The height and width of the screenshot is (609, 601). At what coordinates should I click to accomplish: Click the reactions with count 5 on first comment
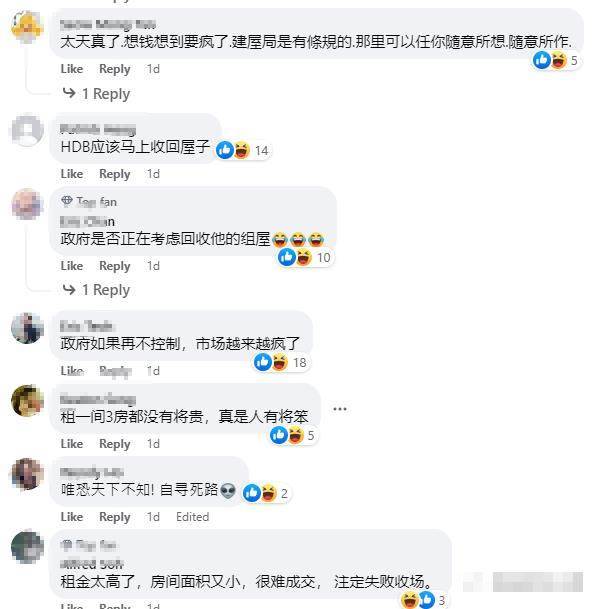556,61
